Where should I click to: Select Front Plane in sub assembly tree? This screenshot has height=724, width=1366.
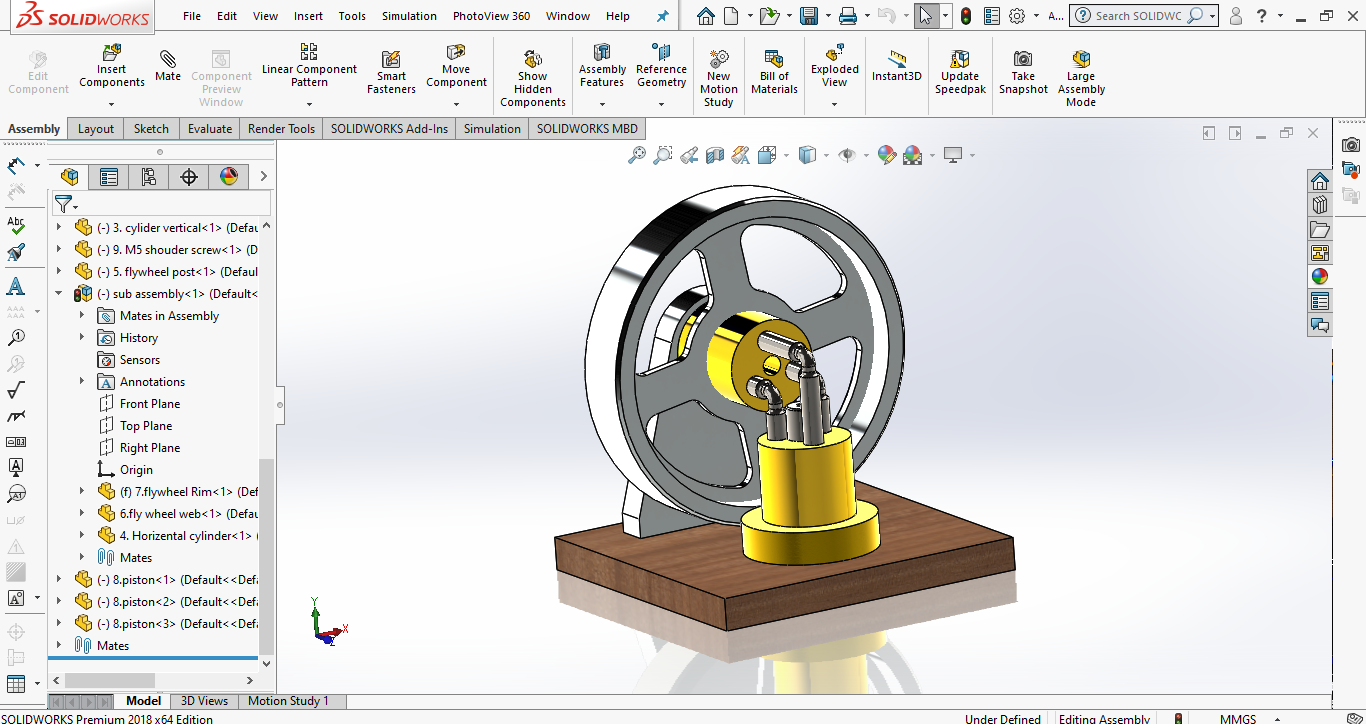point(150,403)
